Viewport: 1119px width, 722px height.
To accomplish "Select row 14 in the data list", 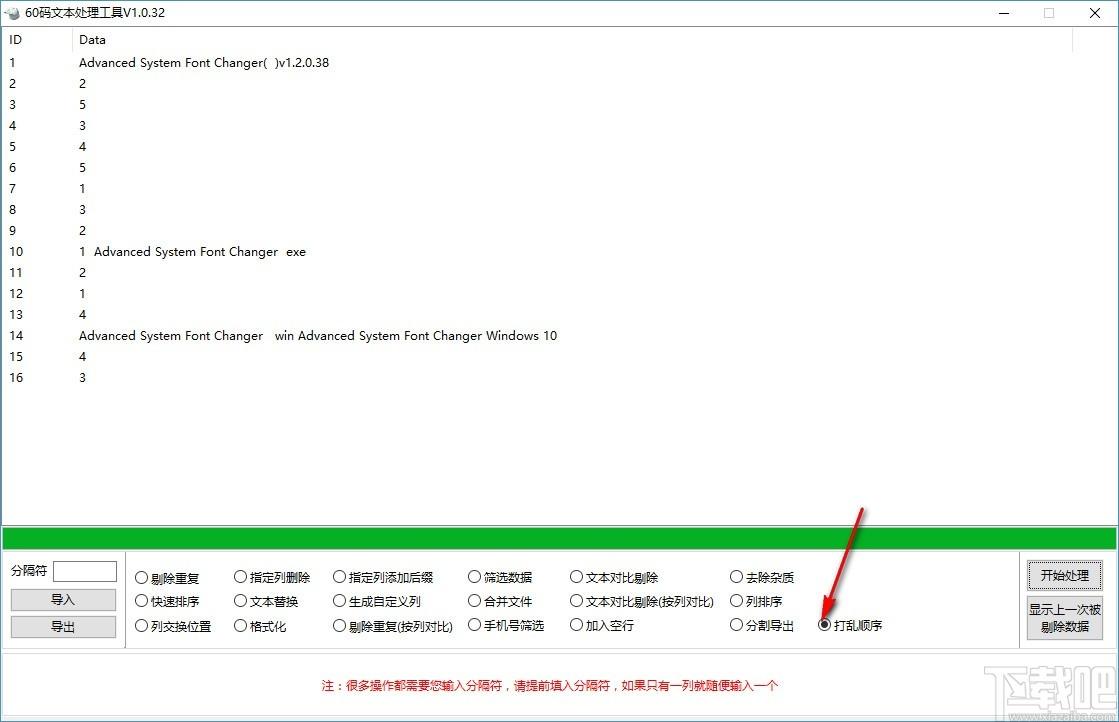I will point(317,336).
